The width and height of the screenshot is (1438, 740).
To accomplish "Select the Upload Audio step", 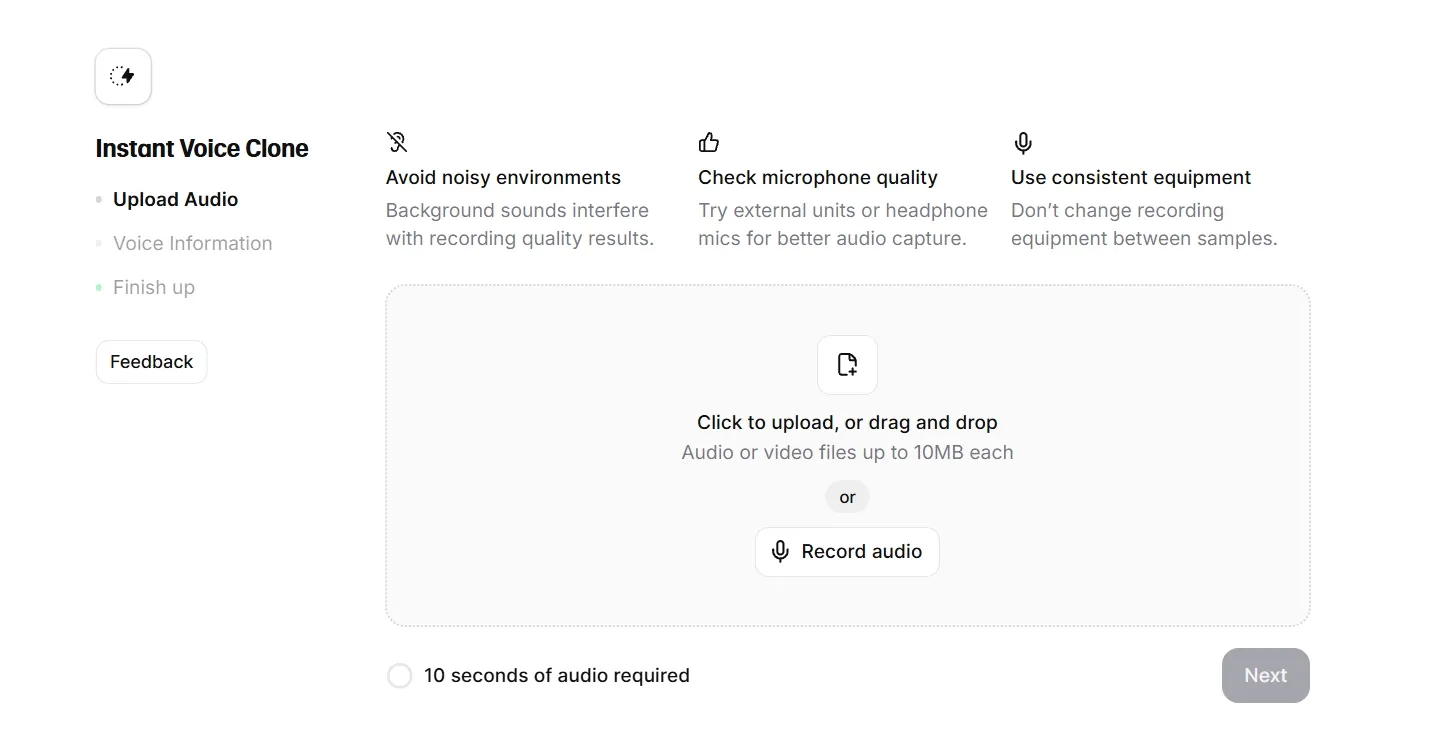I will [175, 199].
